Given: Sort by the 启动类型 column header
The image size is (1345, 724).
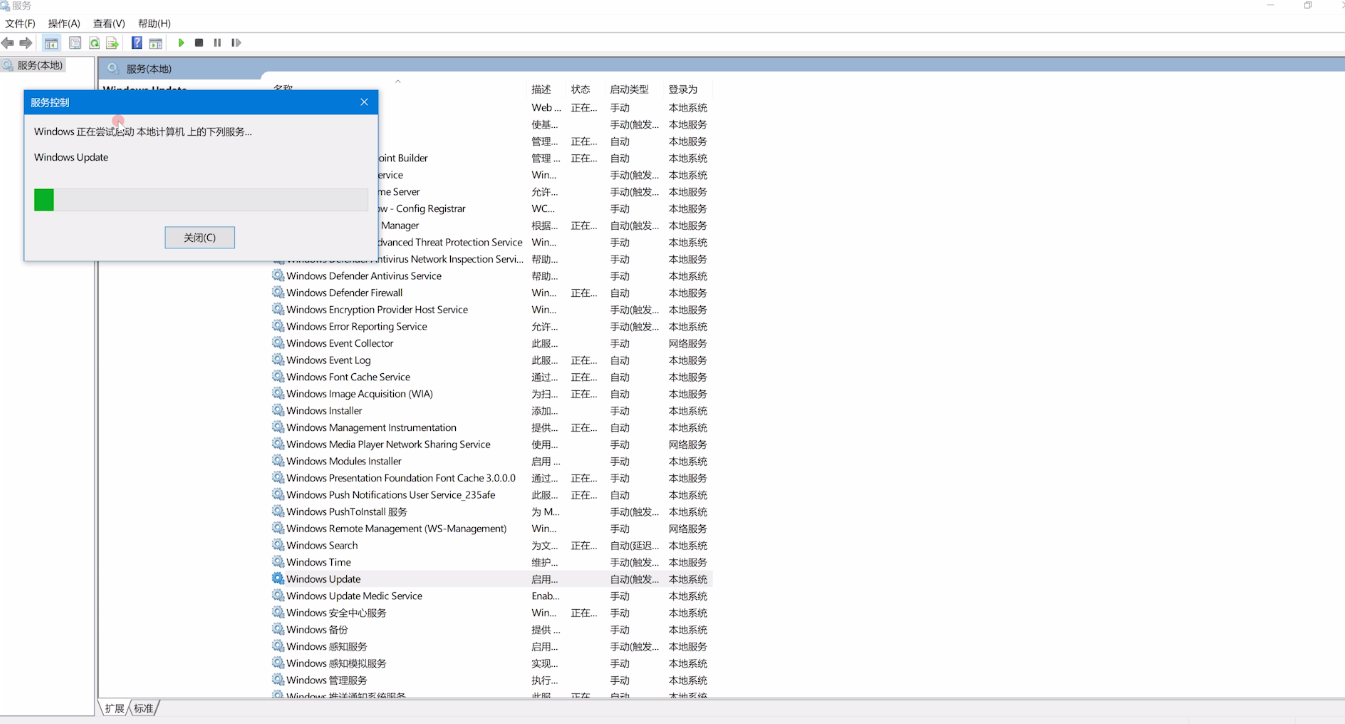Looking at the screenshot, I should click(x=629, y=89).
